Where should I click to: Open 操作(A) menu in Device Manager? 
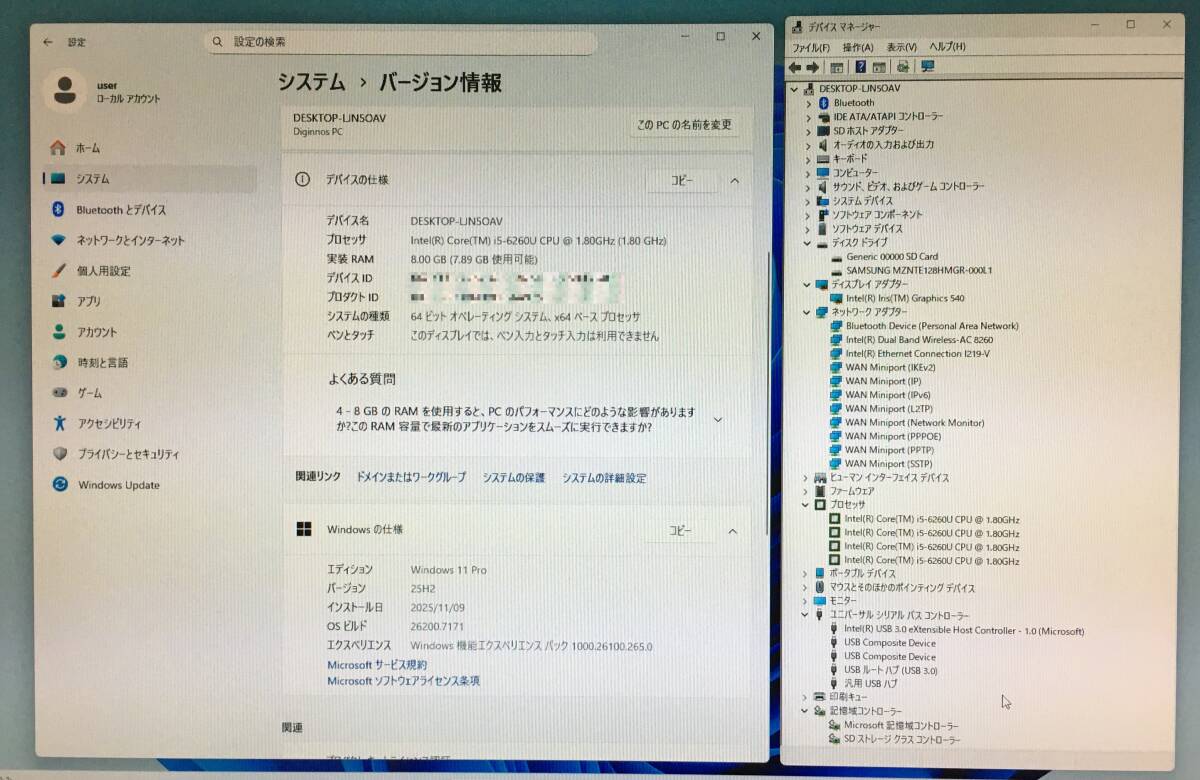pyautogui.click(x=858, y=47)
